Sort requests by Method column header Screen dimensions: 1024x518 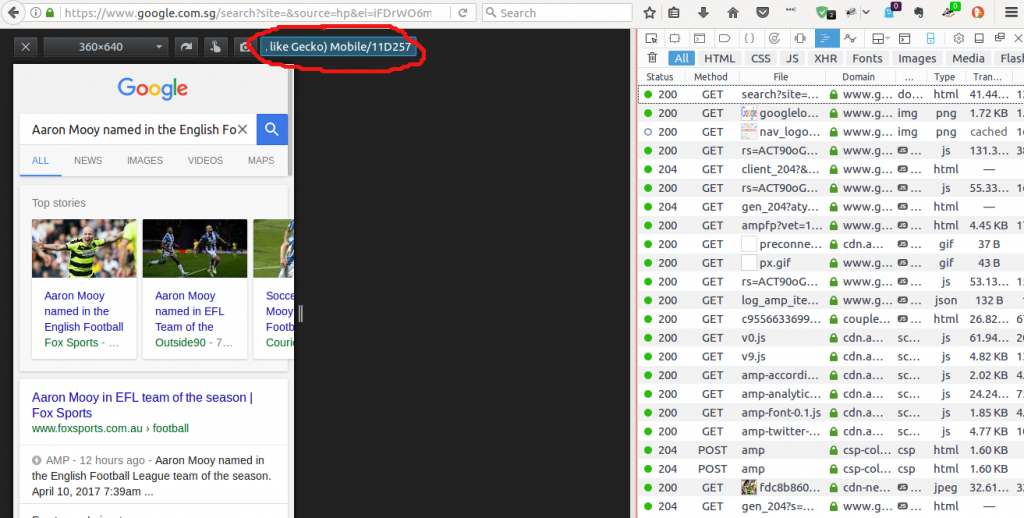coord(711,76)
